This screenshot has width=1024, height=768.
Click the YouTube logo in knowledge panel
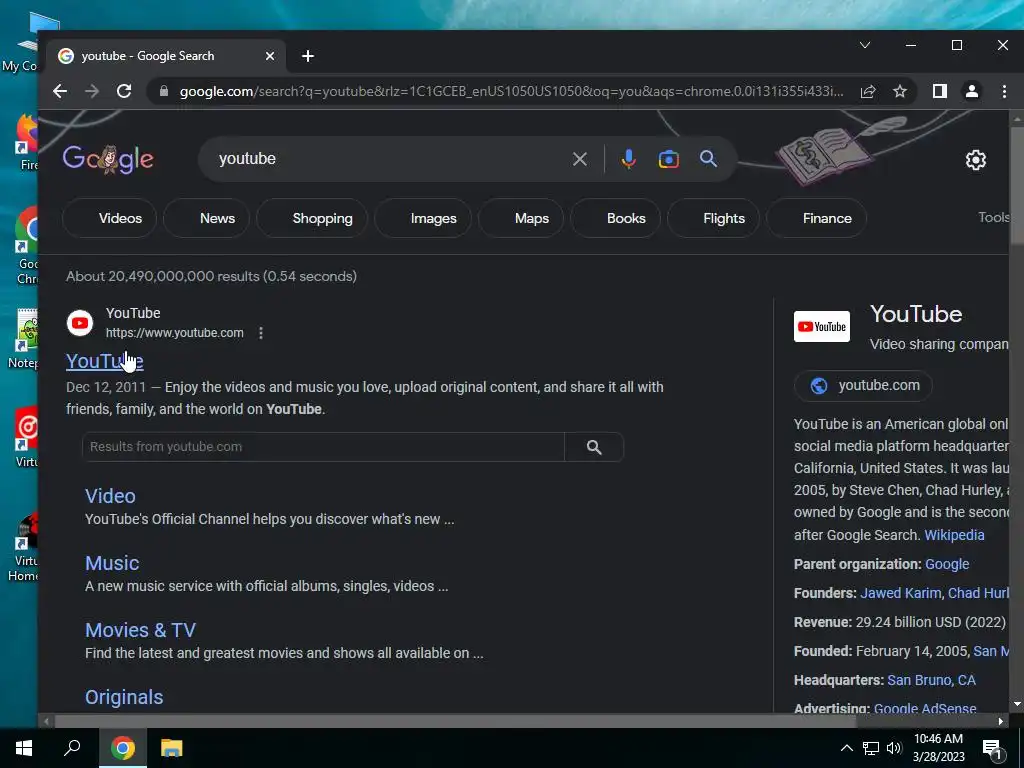(822, 327)
